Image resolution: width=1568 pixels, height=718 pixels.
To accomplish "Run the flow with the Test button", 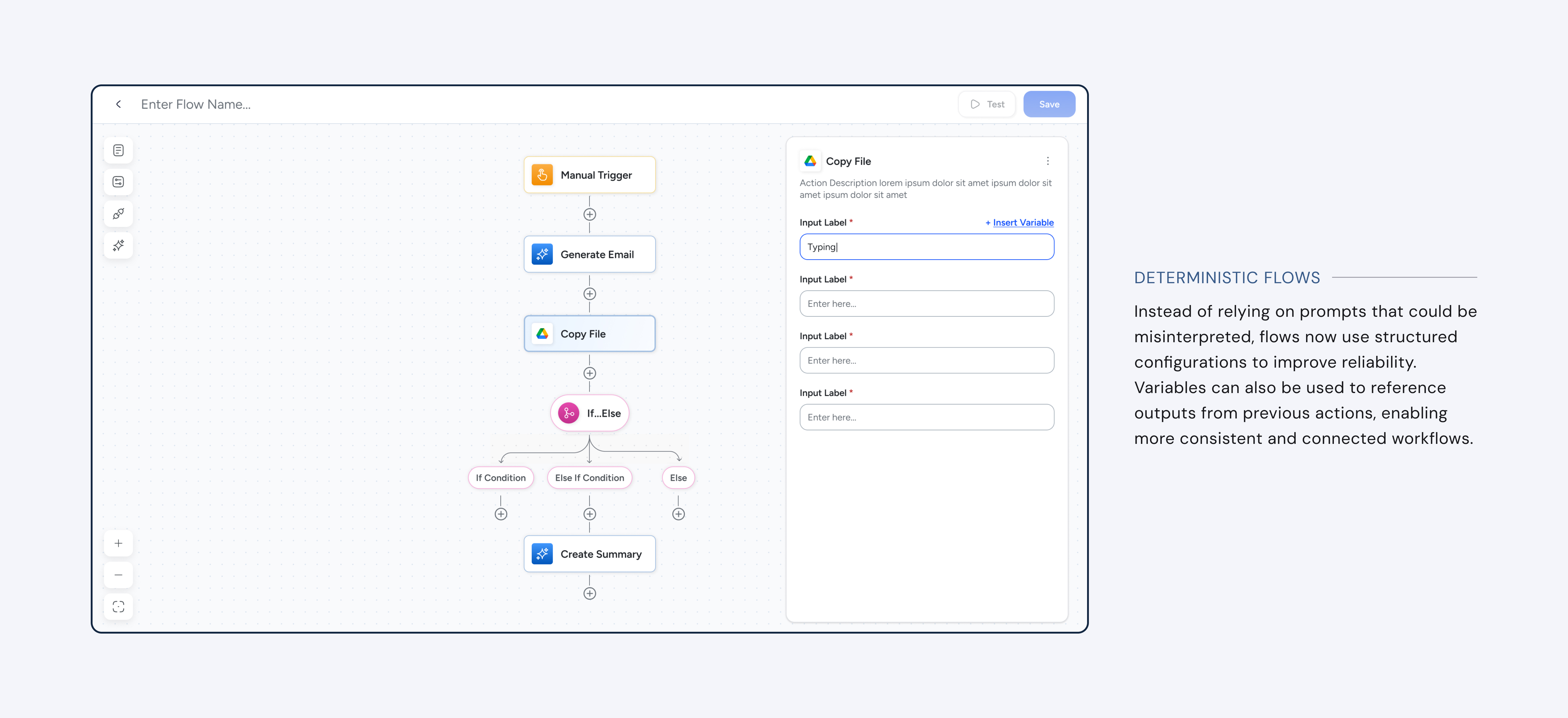I will click(987, 103).
